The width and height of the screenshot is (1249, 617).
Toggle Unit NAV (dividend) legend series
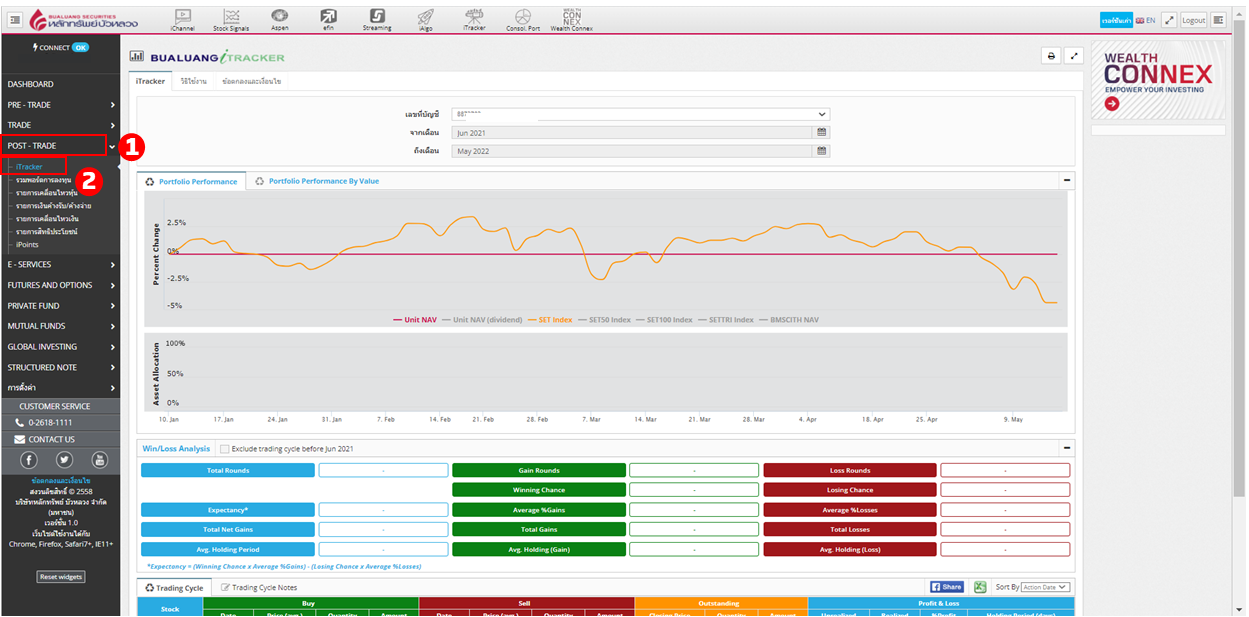click(x=483, y=320)
